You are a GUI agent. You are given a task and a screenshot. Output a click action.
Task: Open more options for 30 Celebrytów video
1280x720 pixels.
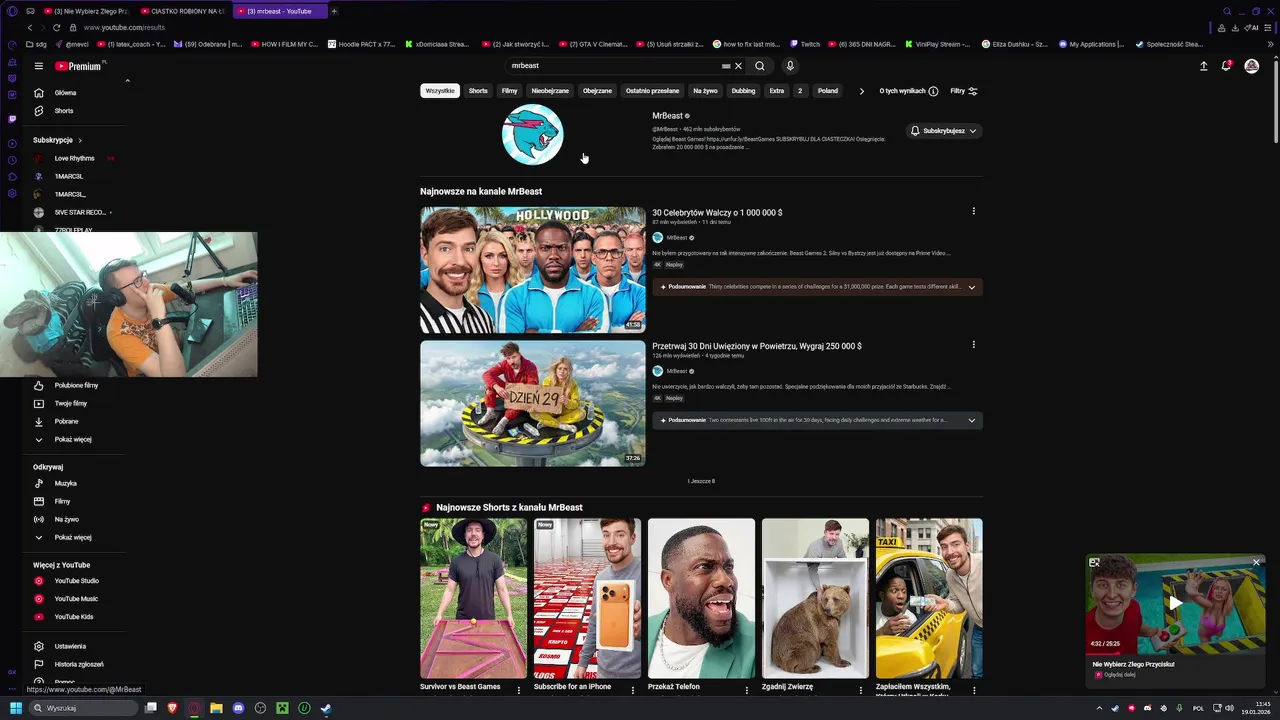point(973,211)
